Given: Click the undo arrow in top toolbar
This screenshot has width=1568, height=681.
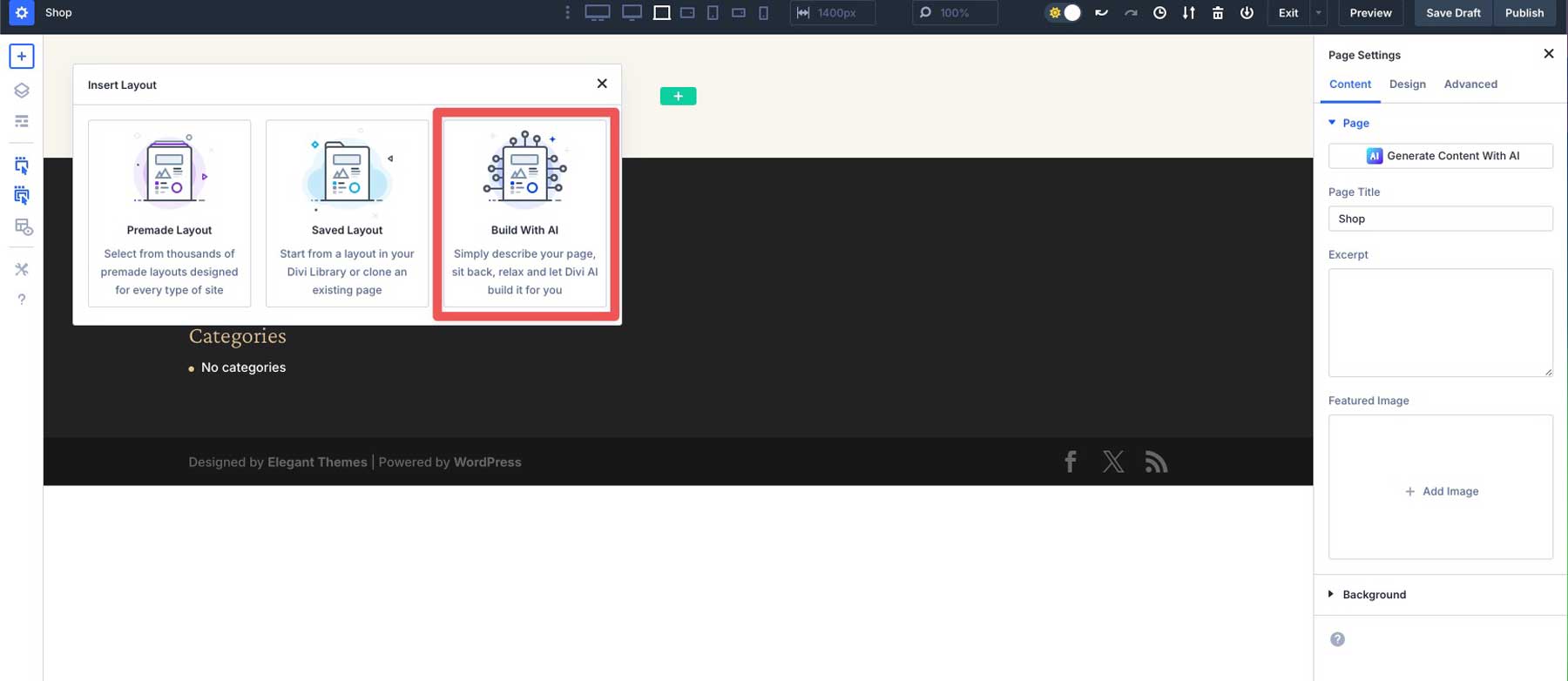Looking at the screenshot, I should coord(1101,13).
